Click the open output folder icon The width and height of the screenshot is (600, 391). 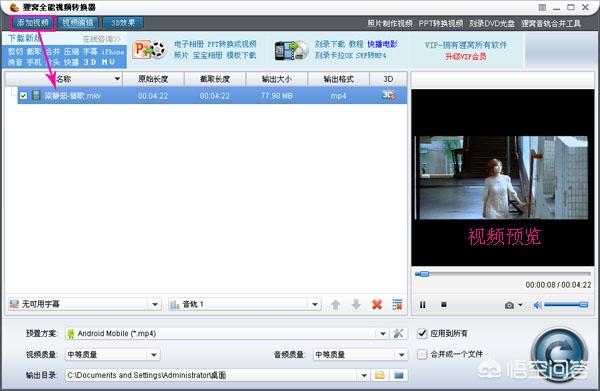point(399,375)
